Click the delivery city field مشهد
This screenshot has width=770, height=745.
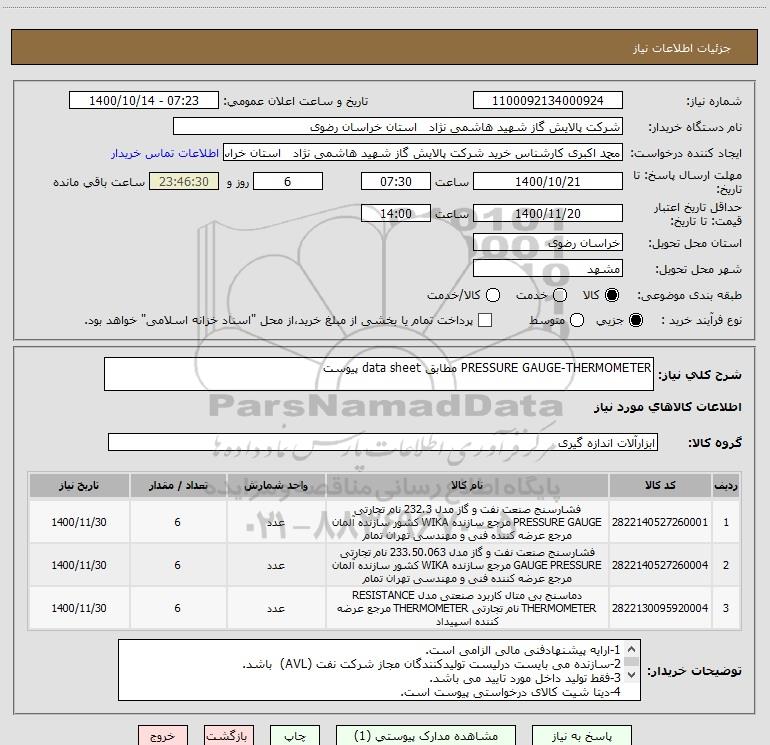[x=548, y=269]
